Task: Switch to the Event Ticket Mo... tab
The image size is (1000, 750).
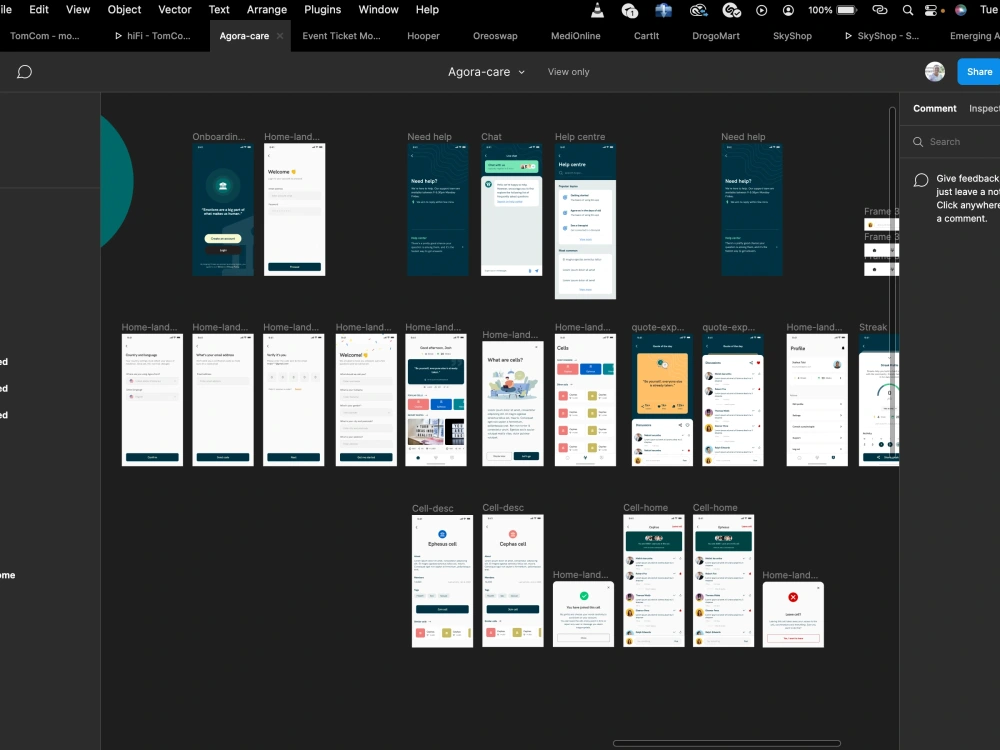Action: coord(341,36)
